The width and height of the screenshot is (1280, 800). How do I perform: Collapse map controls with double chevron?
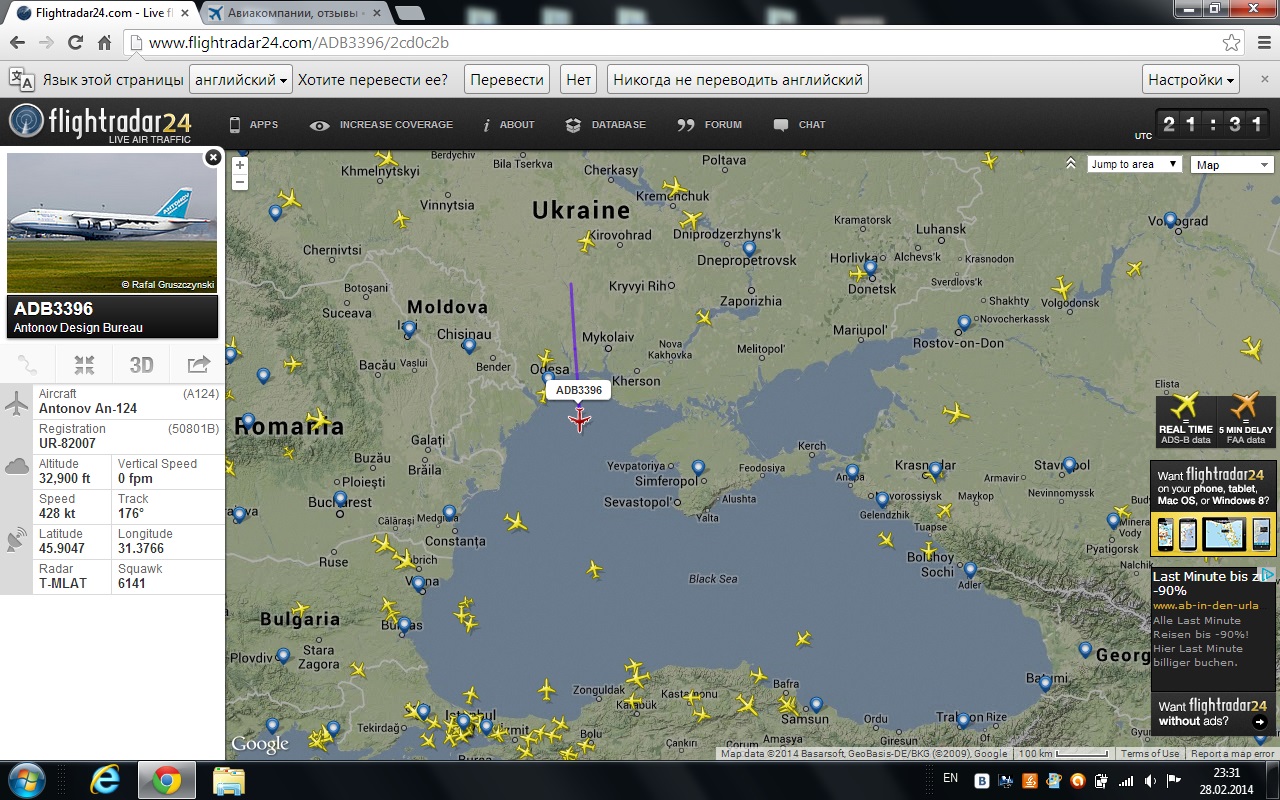coord(1071,164)
